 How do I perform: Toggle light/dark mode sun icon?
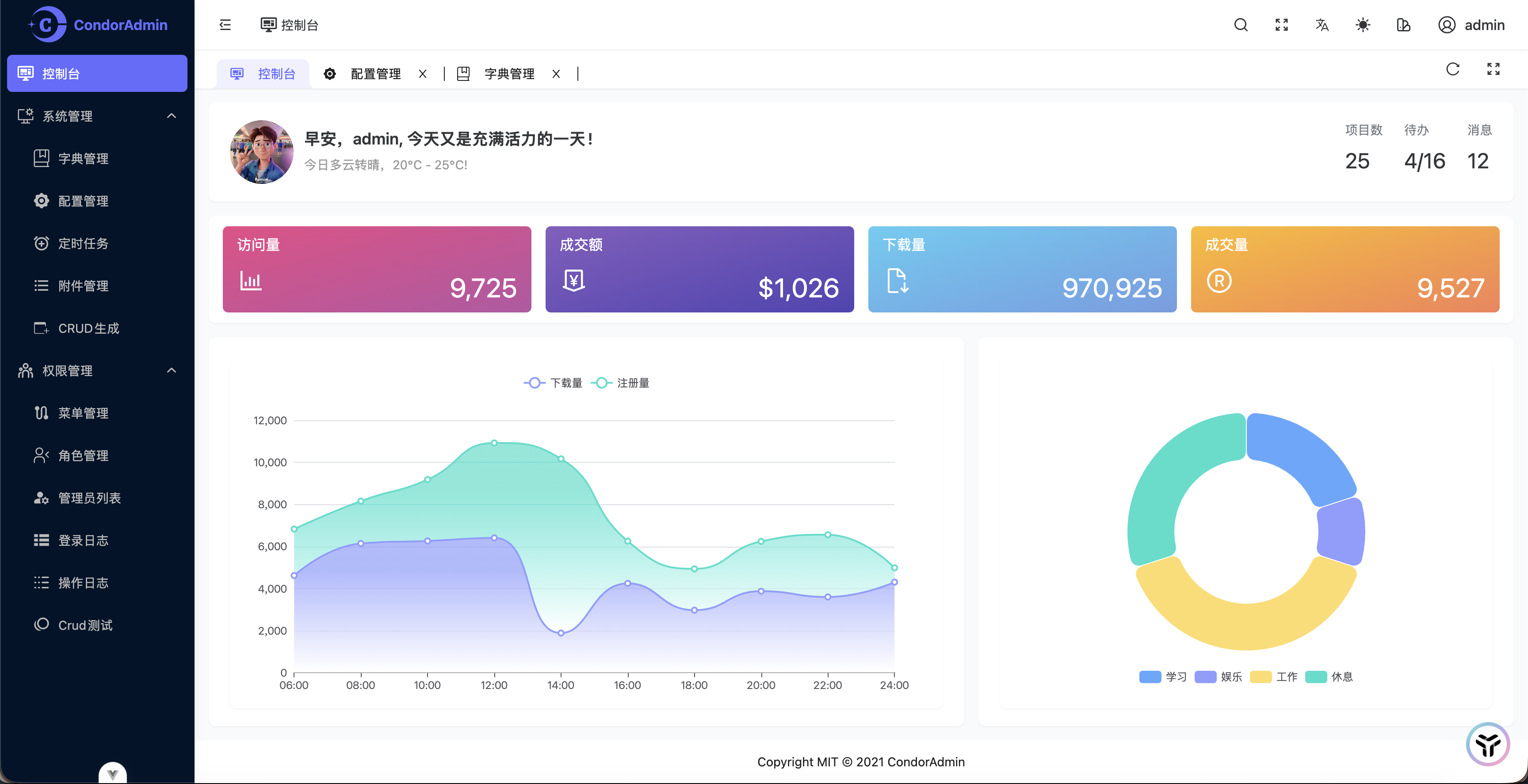pyautogui.click(x=1363, y=25)
